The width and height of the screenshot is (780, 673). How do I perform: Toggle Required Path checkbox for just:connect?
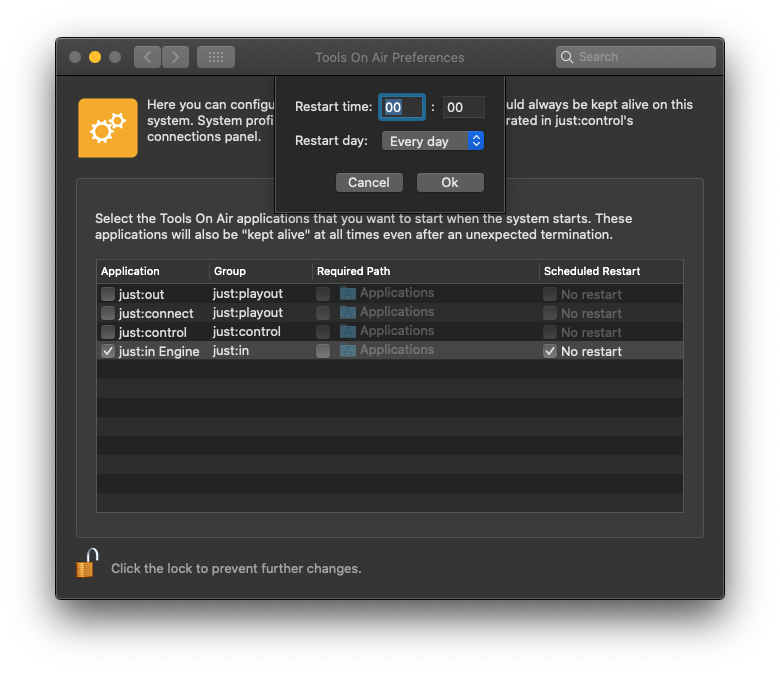point(323,313)
